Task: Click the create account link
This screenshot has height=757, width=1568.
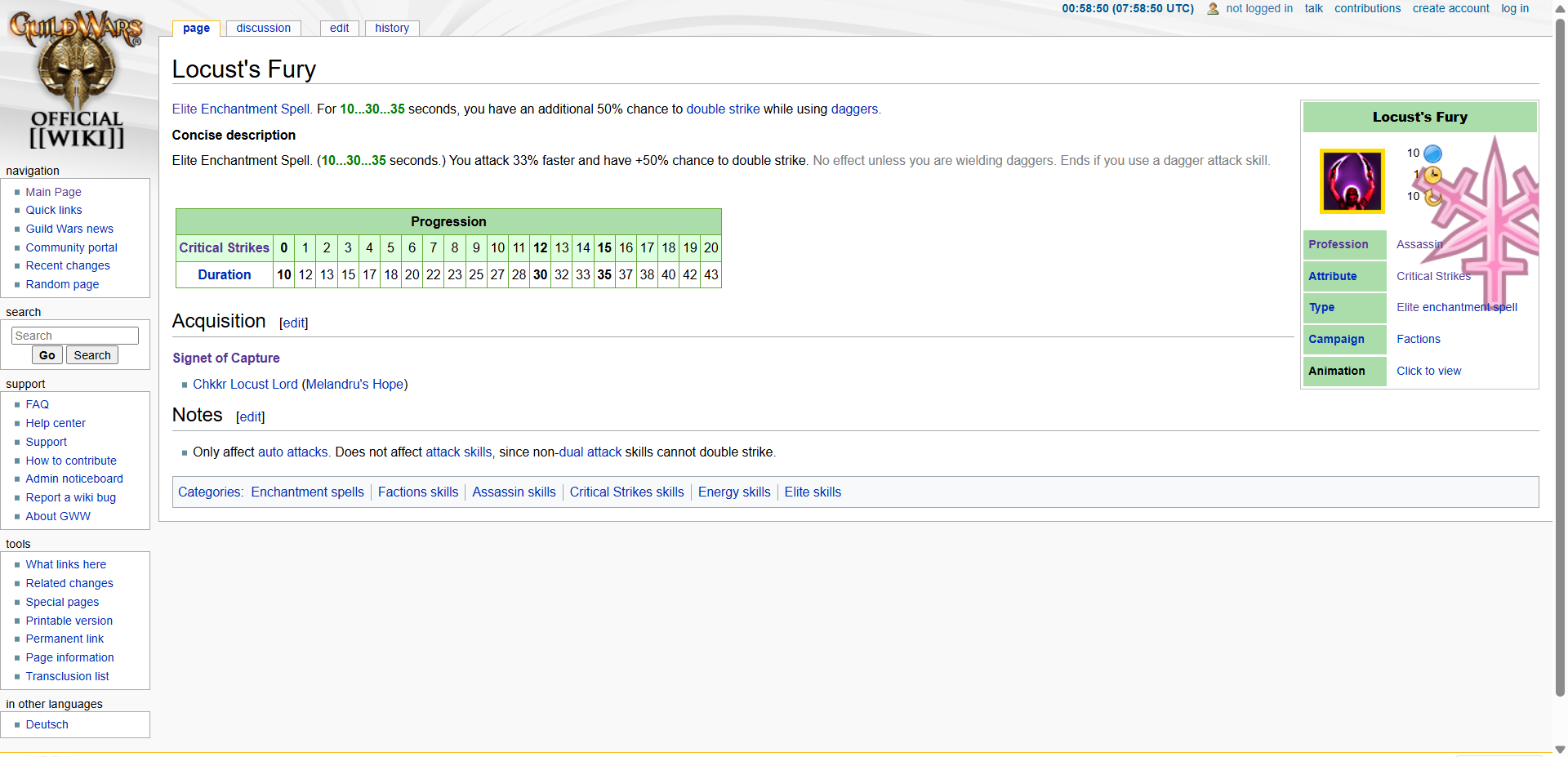Action: point(1450,8)
